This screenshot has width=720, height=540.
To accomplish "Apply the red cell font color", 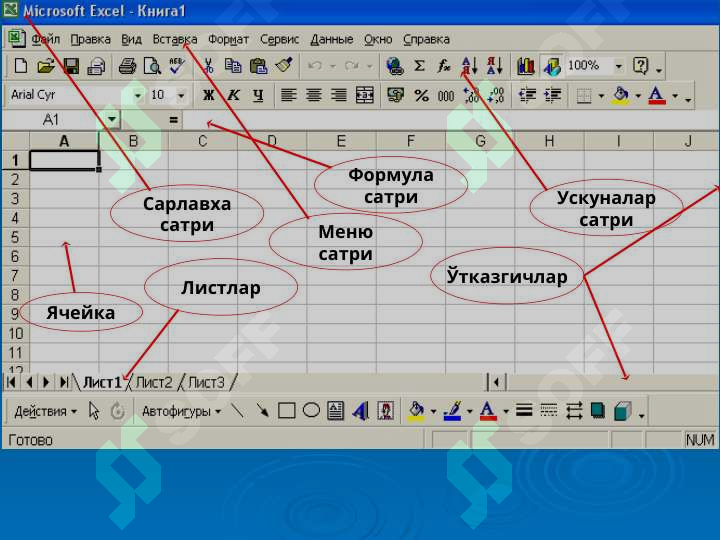I will pyautogui.click(x=657, y=95).
